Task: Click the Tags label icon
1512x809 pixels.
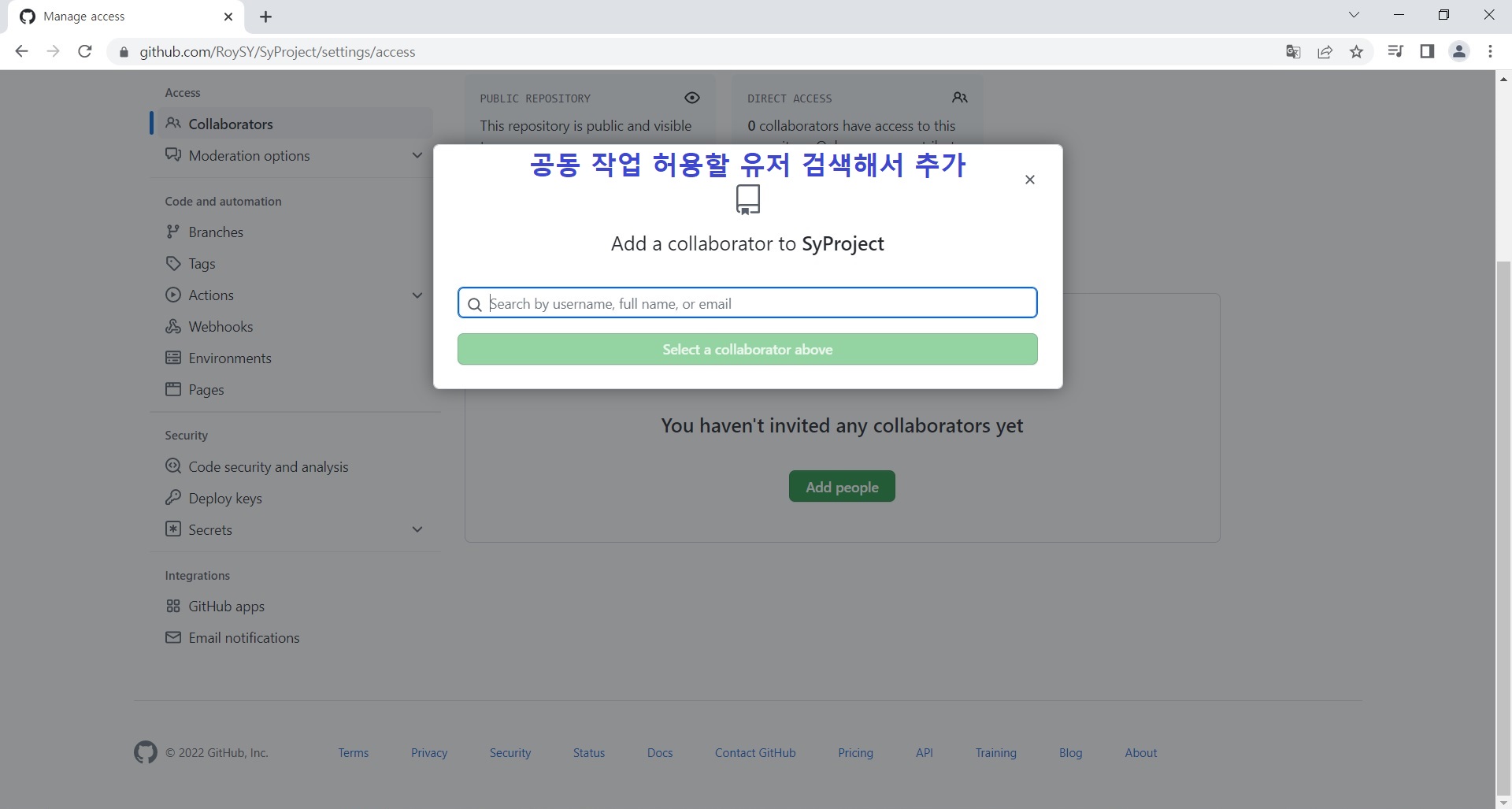Action: tap(173, 263)
